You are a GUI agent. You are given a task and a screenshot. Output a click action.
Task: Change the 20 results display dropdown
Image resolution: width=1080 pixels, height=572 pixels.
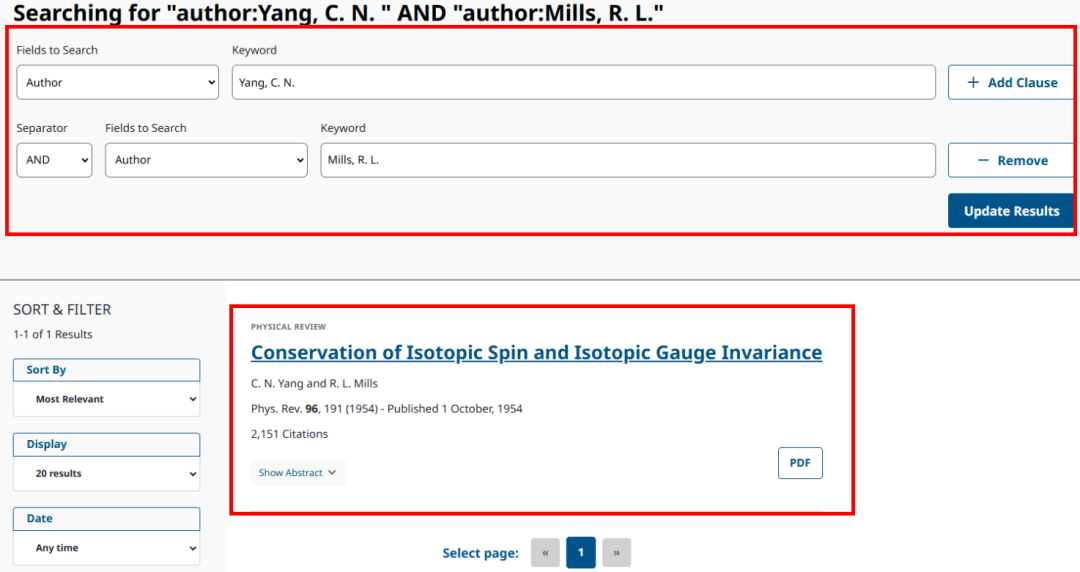click(x=106, y=473)
